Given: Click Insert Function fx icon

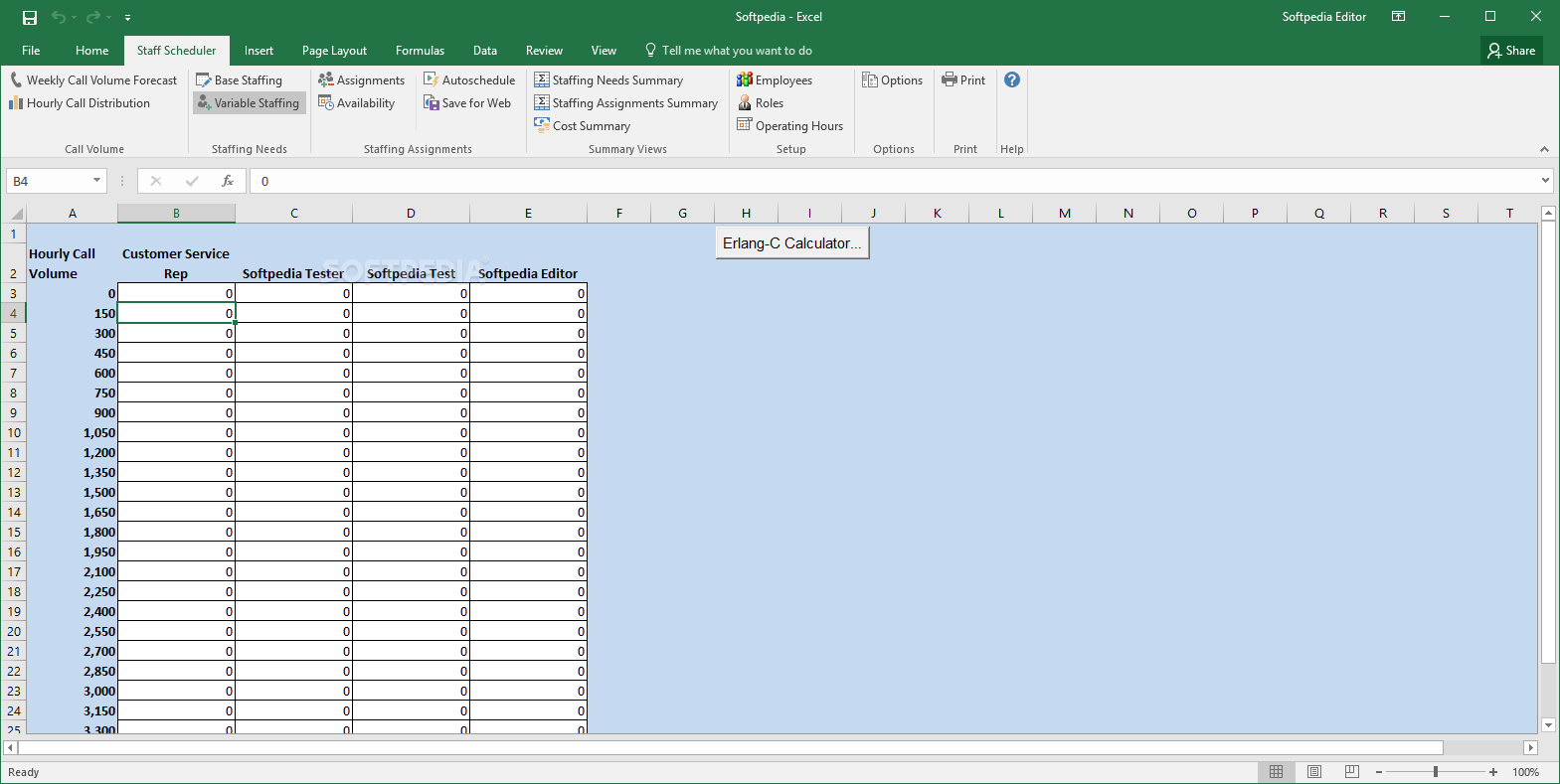Looking at the screenshot, I should 228,181.
